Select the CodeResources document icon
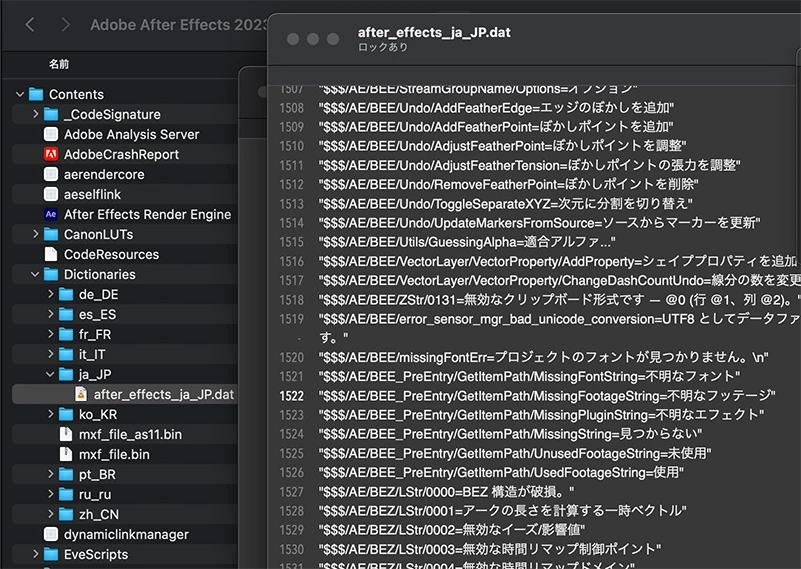Viewport: 801px width, 569px height. [x=51, y=254]
